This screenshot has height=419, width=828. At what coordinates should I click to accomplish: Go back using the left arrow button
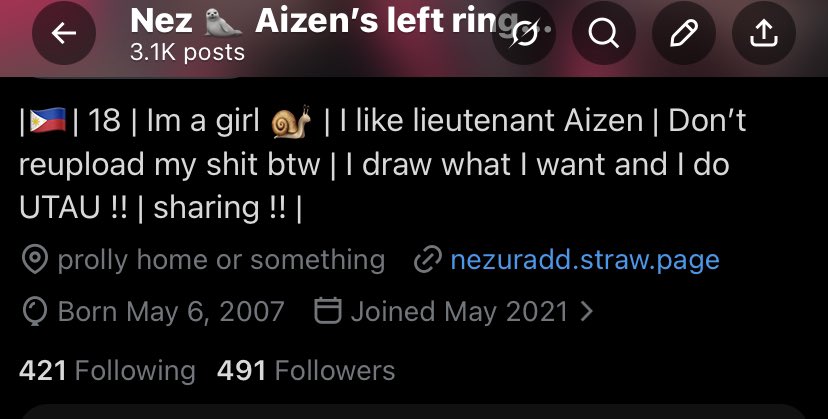click(64, 33)
